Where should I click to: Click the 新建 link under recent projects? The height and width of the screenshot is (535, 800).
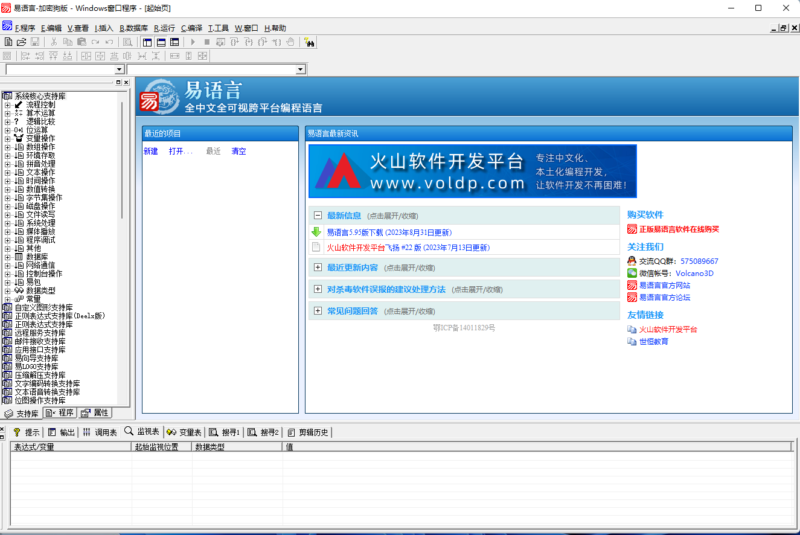(x=151, y=151)
